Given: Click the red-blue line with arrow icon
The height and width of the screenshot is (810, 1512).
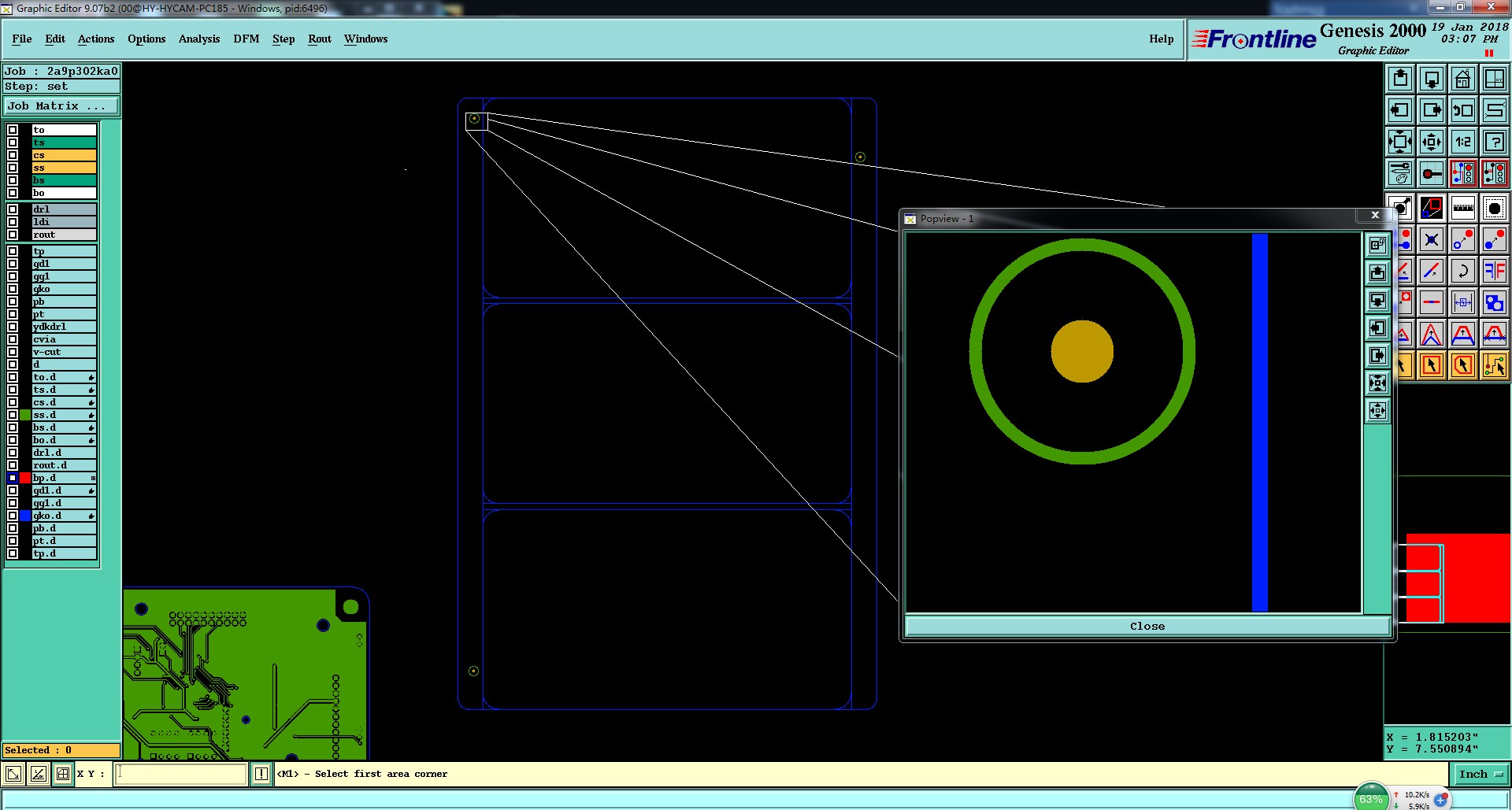Looking at the screenshot, I should [x=1432, y=272].
